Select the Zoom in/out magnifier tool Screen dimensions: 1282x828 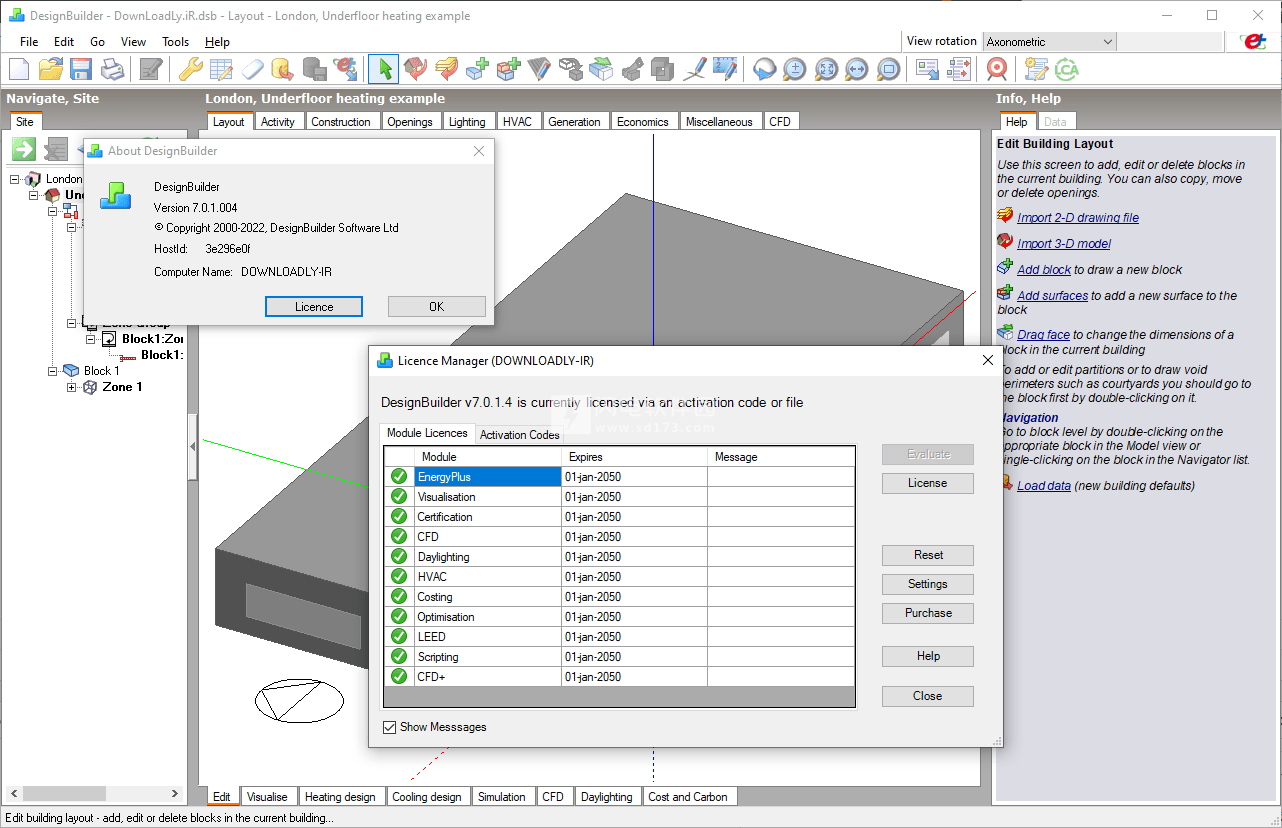click(x=793, y=68)
